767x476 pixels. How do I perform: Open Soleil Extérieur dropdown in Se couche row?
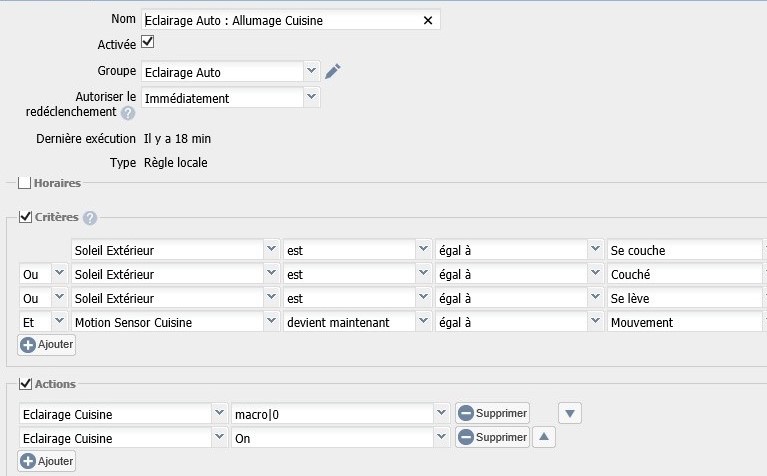pyautogui.click(x=271, y=249)
